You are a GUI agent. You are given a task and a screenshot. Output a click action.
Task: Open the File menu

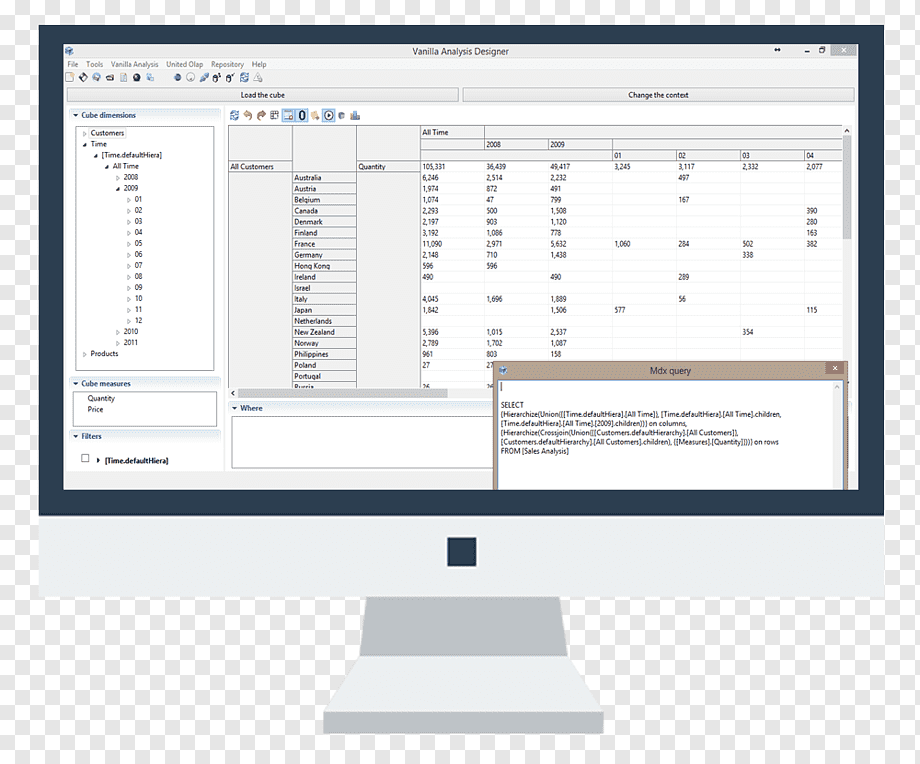(73, 65)
